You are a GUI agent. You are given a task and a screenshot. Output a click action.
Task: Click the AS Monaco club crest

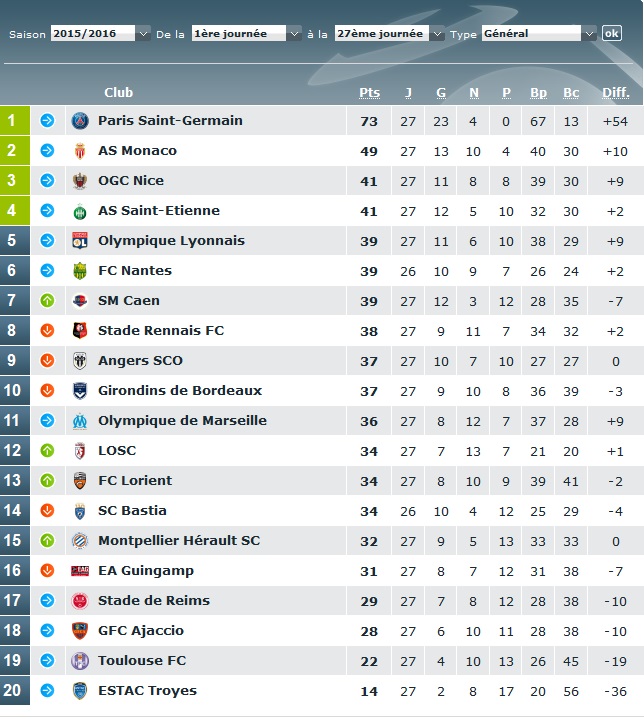click(80, 151)
